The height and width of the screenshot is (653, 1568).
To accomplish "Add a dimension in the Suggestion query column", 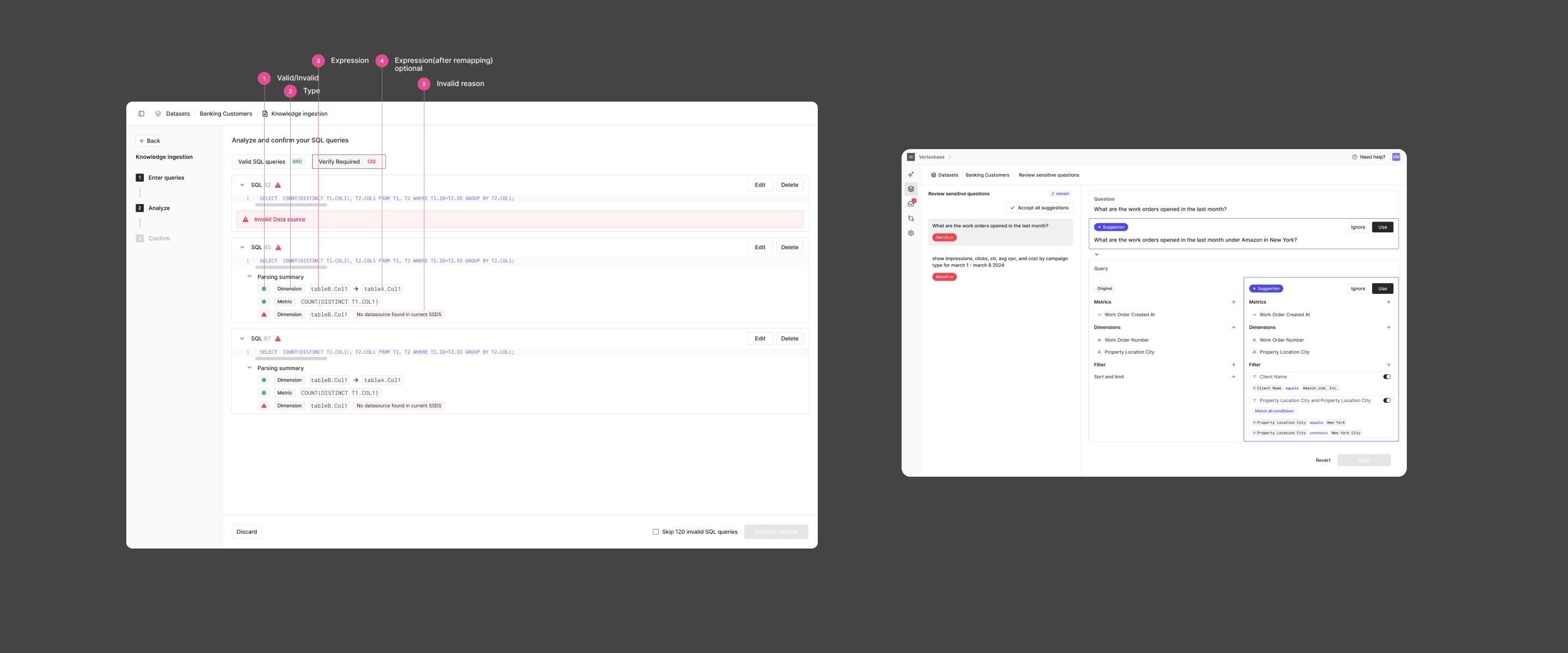I will 1388,328.
